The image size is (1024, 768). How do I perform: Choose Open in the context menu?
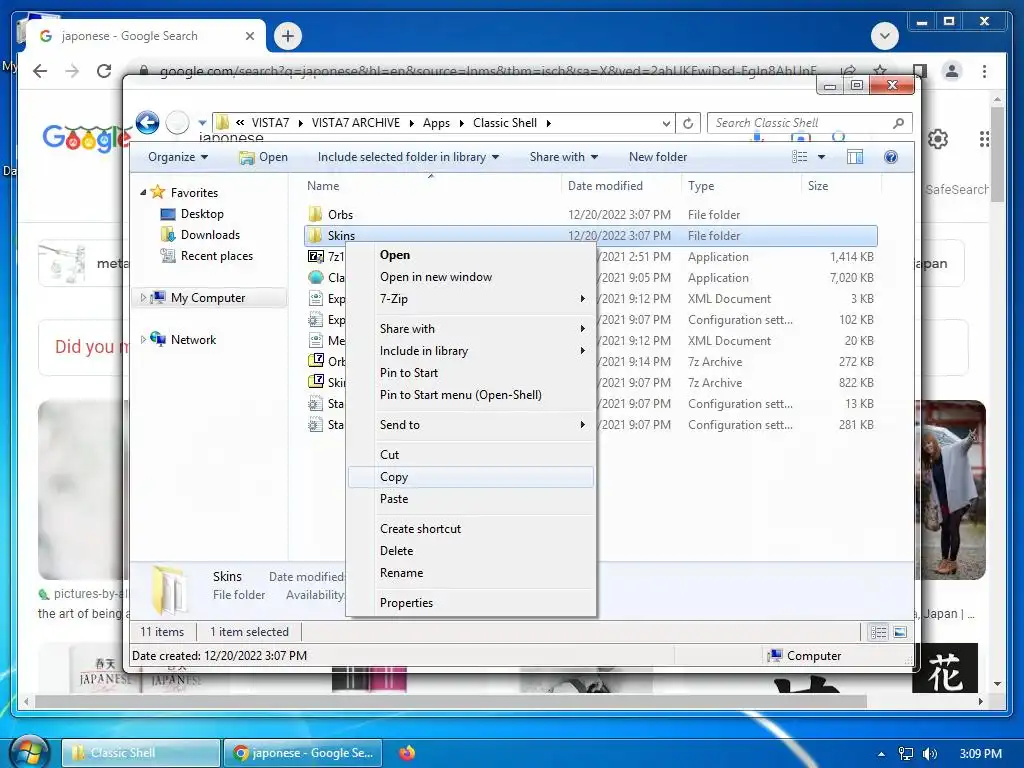point(470,255)
